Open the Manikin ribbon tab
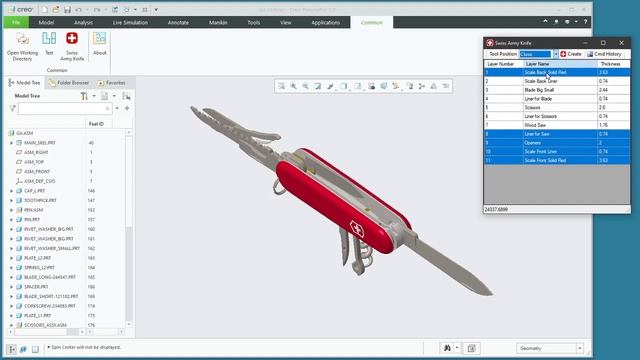640x360 pixels. [x=218, y=22]
